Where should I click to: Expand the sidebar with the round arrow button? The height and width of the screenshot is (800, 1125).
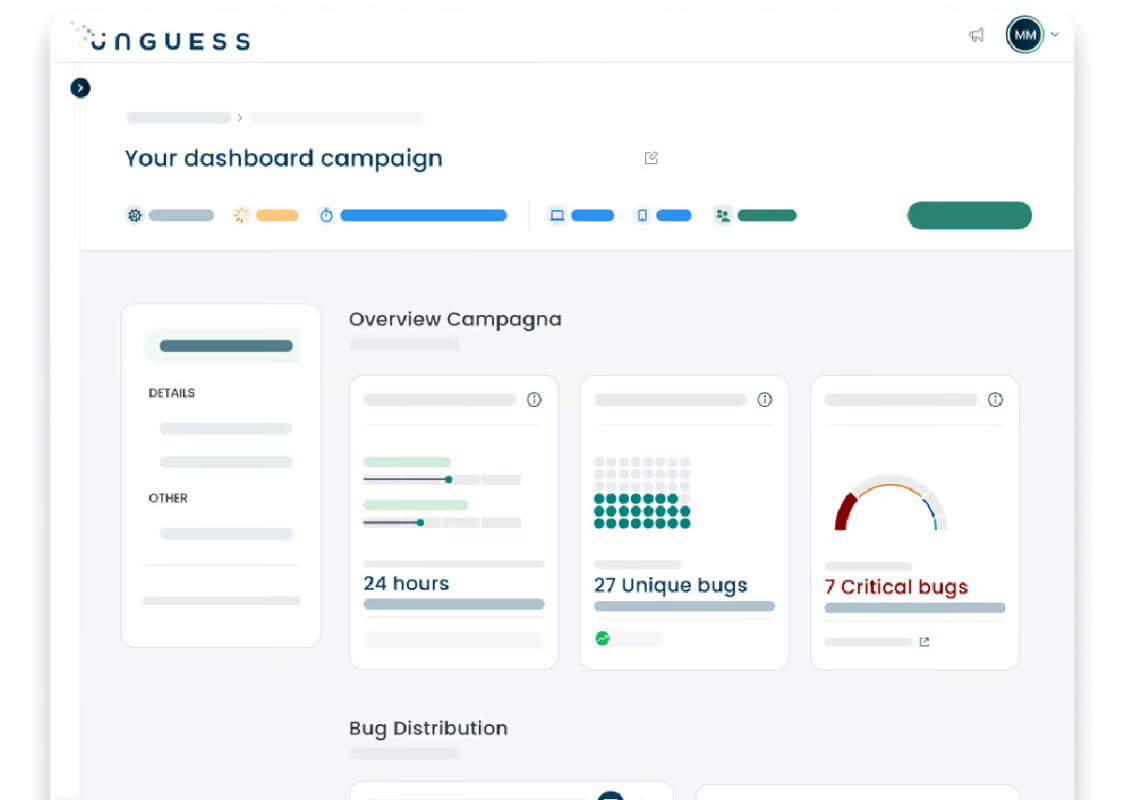(80, 88)
